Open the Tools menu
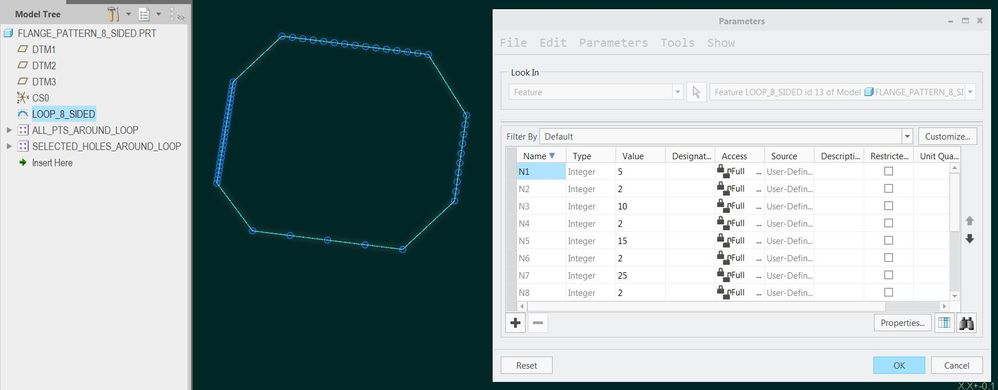The height and width of the screenshot is (390, 998). [x=677, y=43]
